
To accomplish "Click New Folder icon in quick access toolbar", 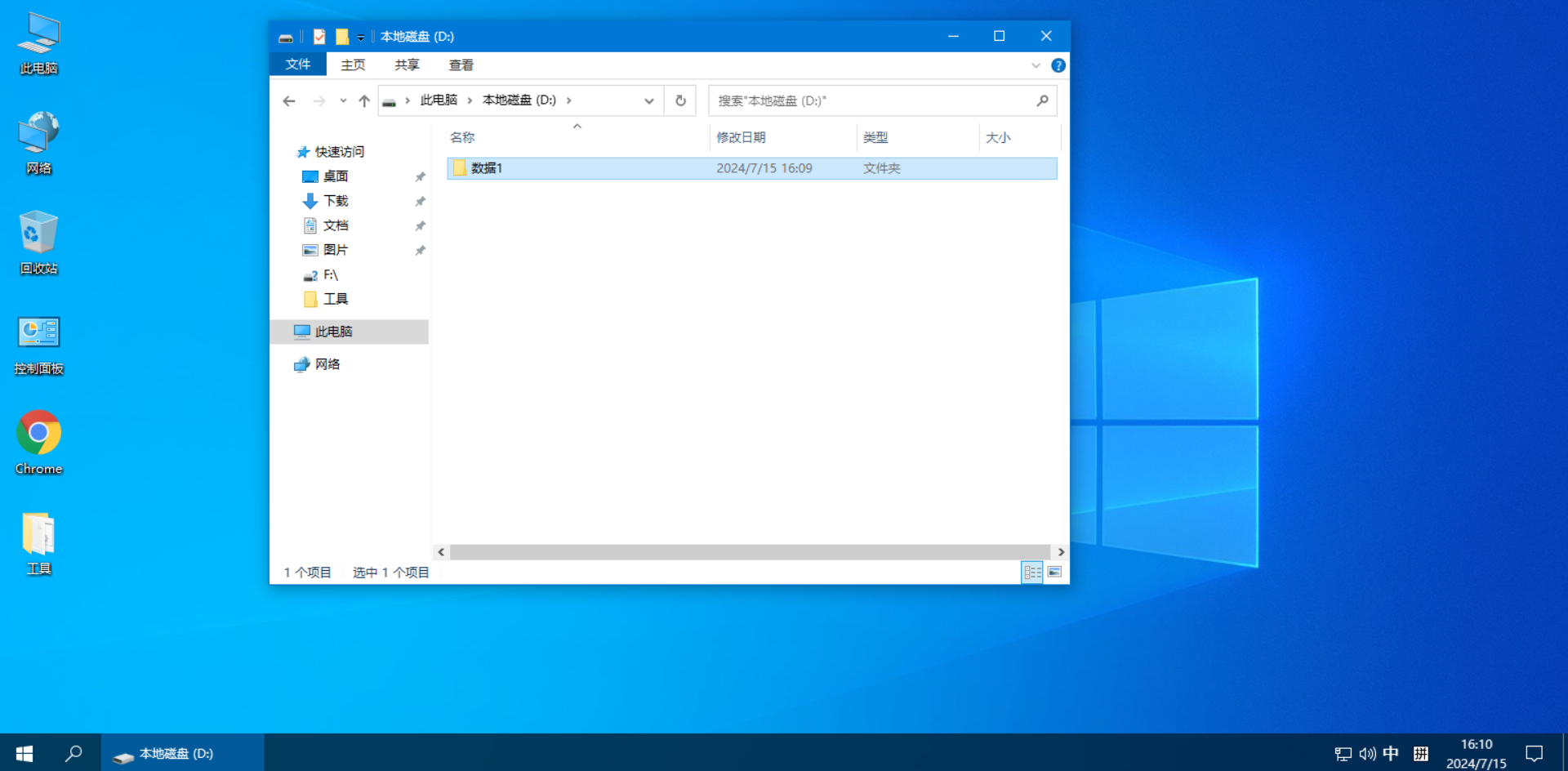I will pyautogui.click(x=342, y=37).
